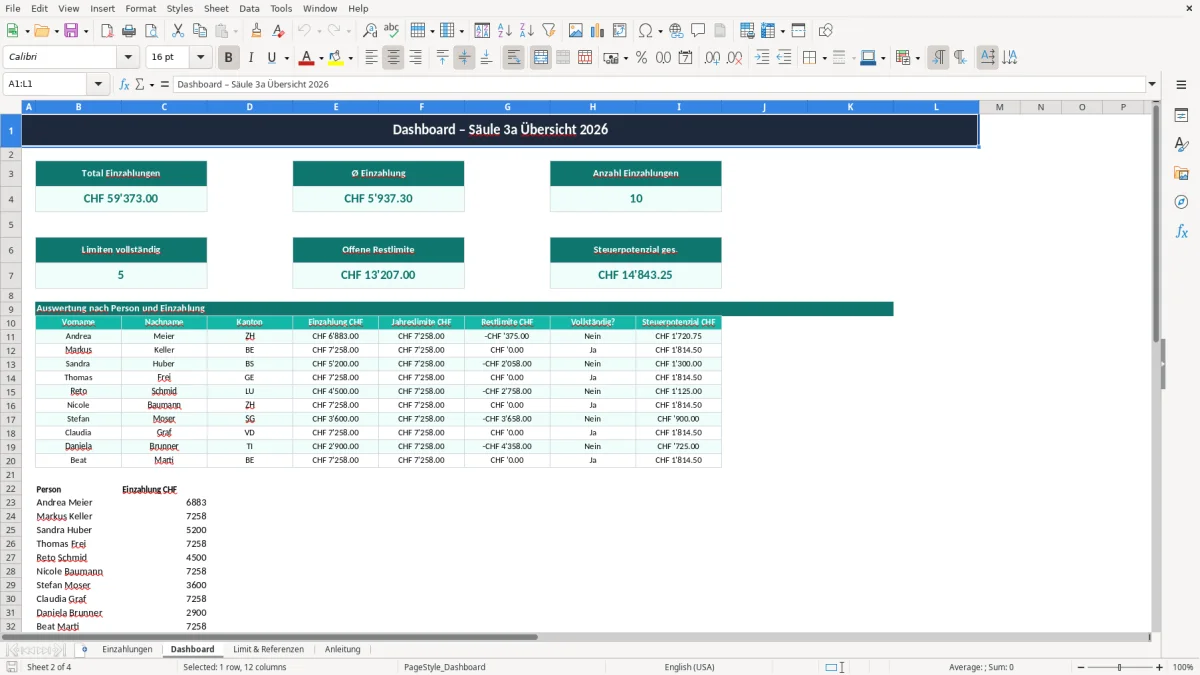Open the sidebar Functions panel
1200x675 pixels.
tap(1181, 231)
